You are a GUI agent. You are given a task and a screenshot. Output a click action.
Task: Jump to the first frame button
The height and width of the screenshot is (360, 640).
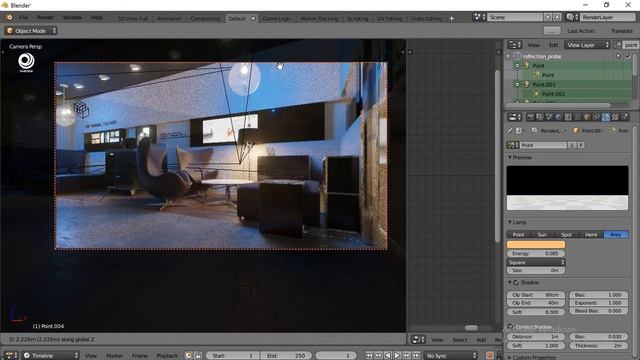pos(369,356)
